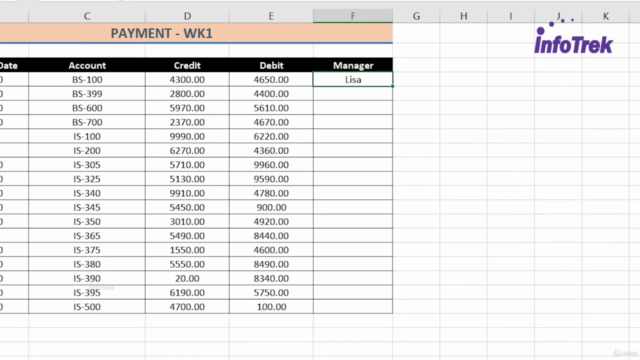Select column I header
Screen dimensions: 640x360
(511, 16)
